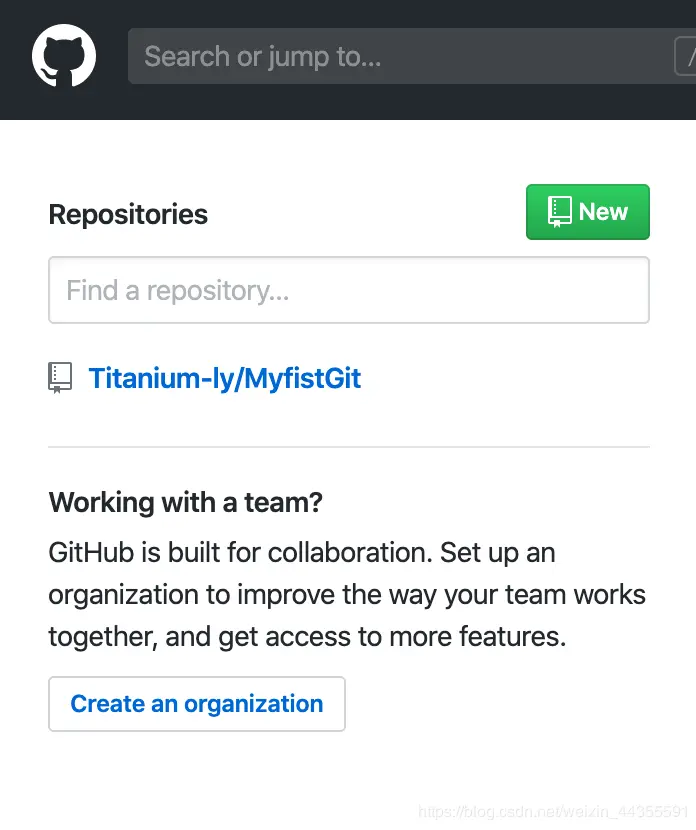Focus the 'Find a repository...' filter box
Image resolution: width=696 pixels, height=830 pixels.
coord(349,290)
